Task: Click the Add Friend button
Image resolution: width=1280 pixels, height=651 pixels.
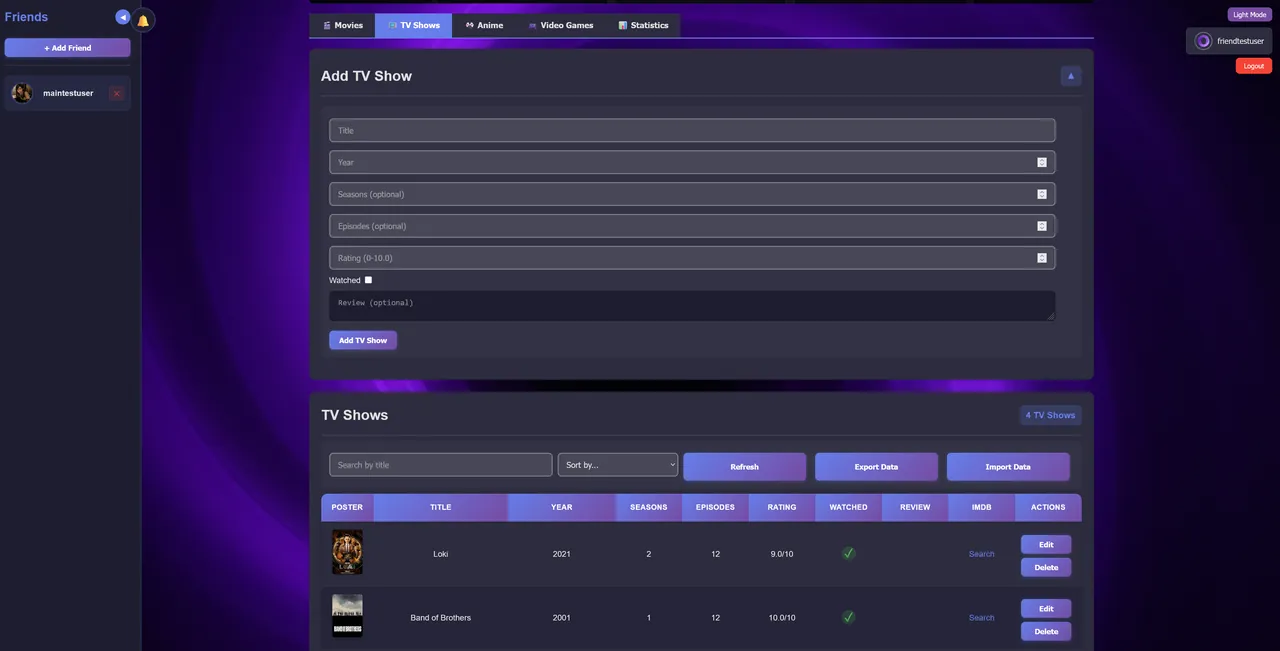Action: (x=67, y=48)
